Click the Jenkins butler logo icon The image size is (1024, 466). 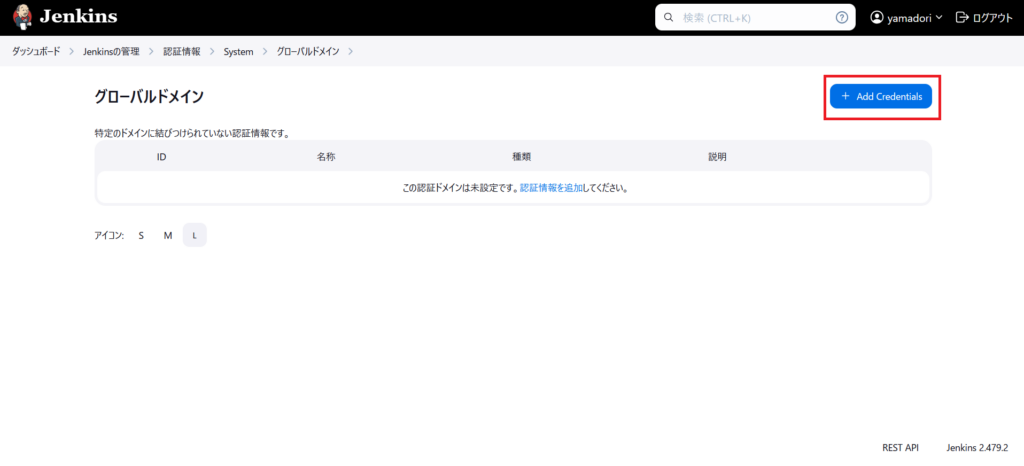tap(23, 18)
